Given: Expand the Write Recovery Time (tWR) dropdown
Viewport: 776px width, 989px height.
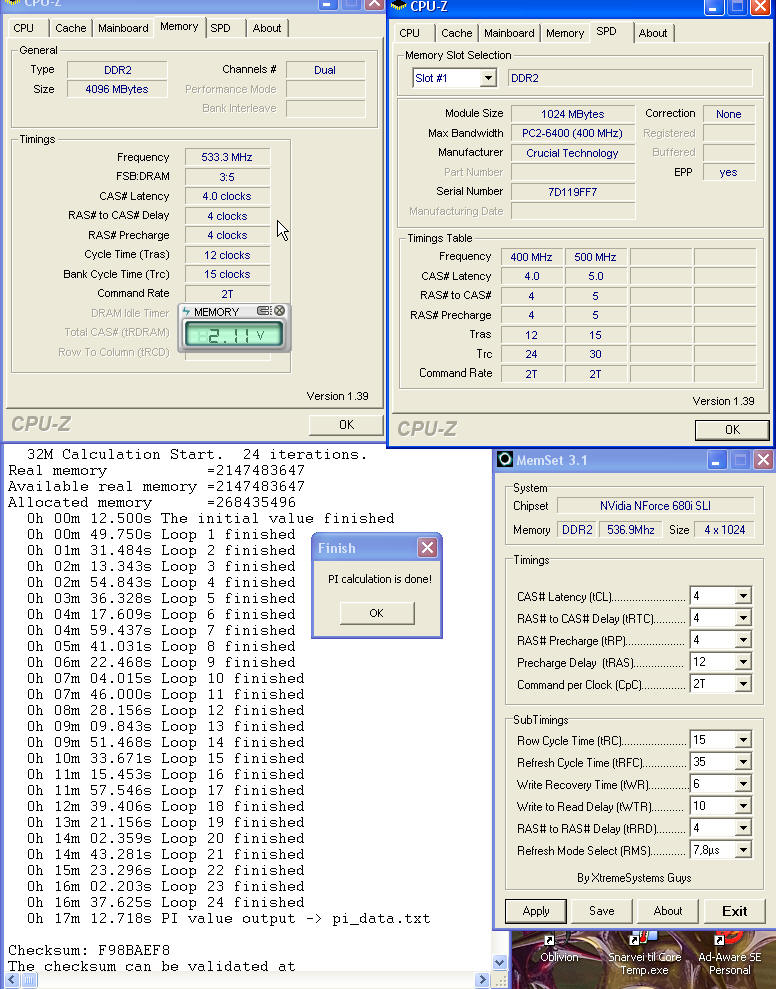Looking at the screenshot, I should tap(743, 784).
